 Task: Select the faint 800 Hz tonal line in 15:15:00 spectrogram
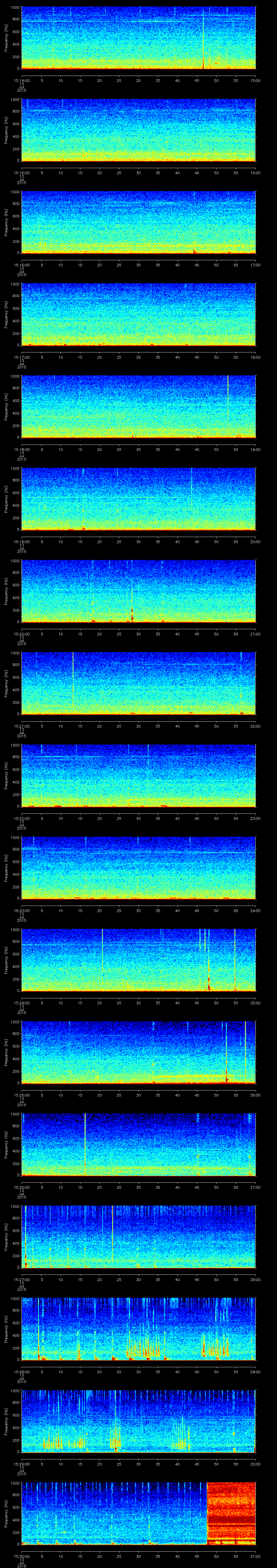click(138, 111)
